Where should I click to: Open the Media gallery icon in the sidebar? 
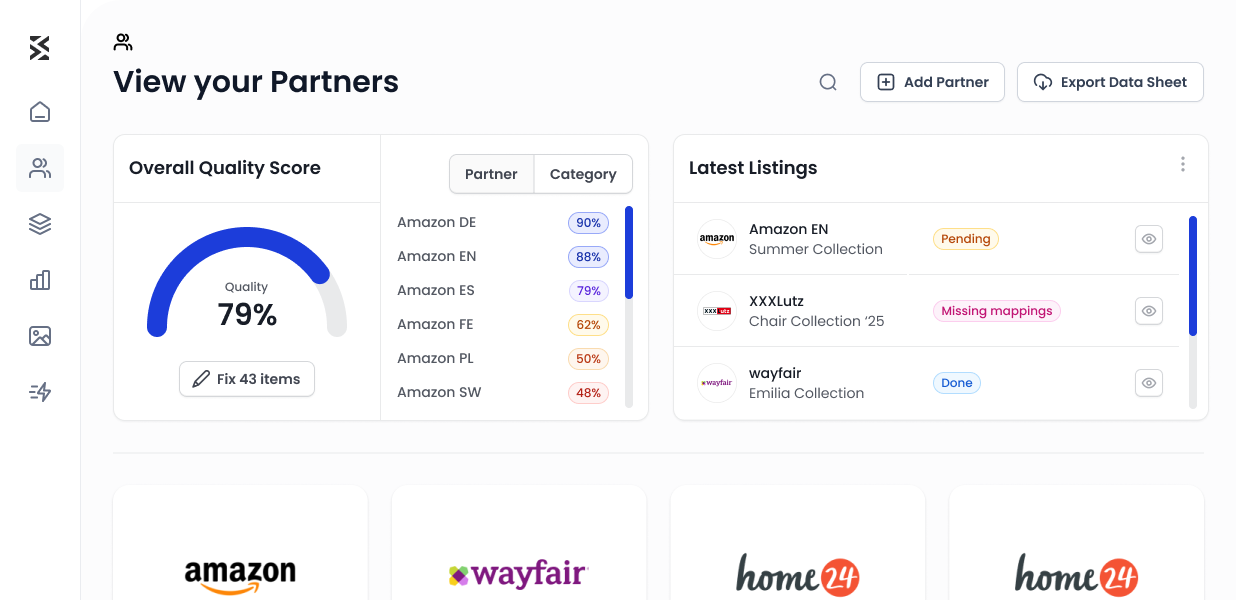(x=40, y=336)
